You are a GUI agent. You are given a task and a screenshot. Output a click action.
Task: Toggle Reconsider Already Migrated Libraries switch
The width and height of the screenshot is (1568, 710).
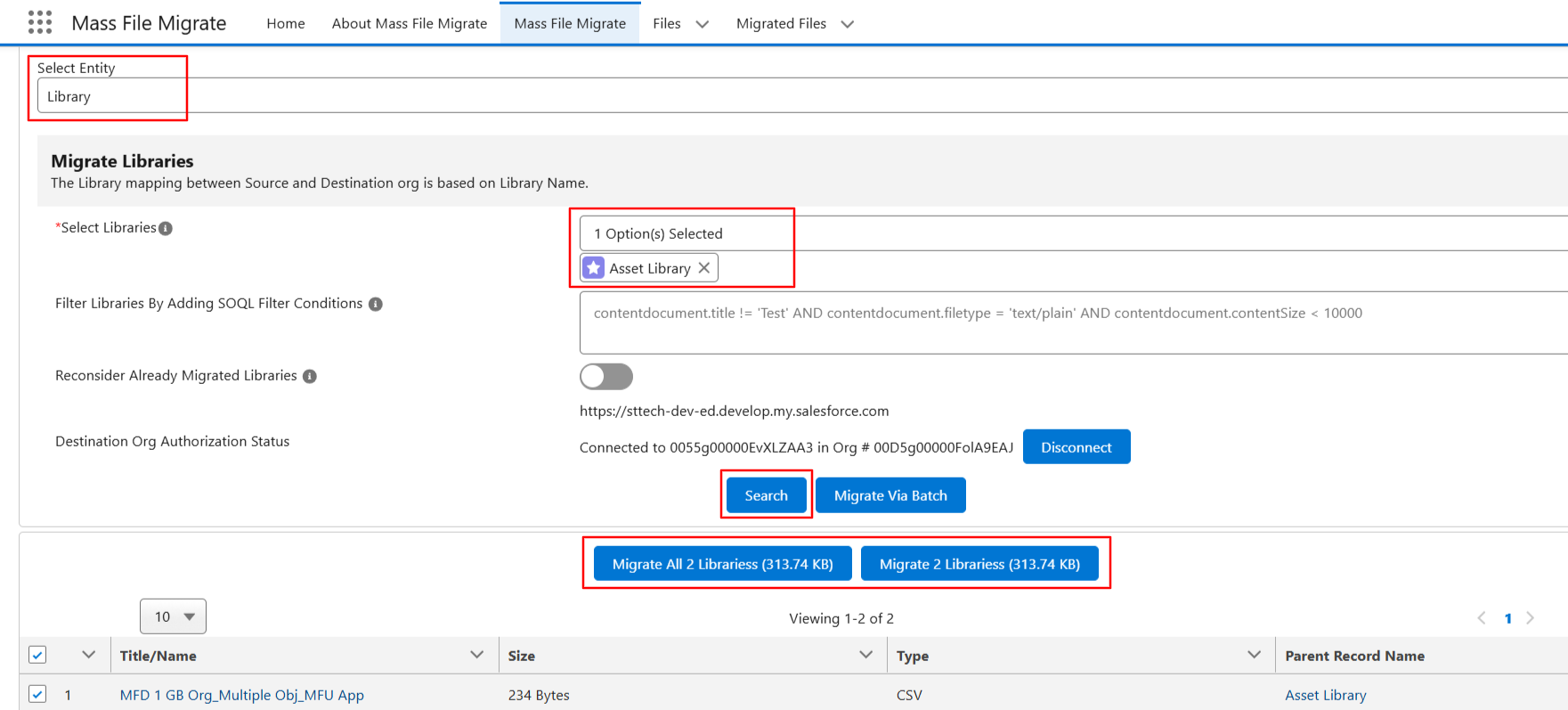click(606, 377)
